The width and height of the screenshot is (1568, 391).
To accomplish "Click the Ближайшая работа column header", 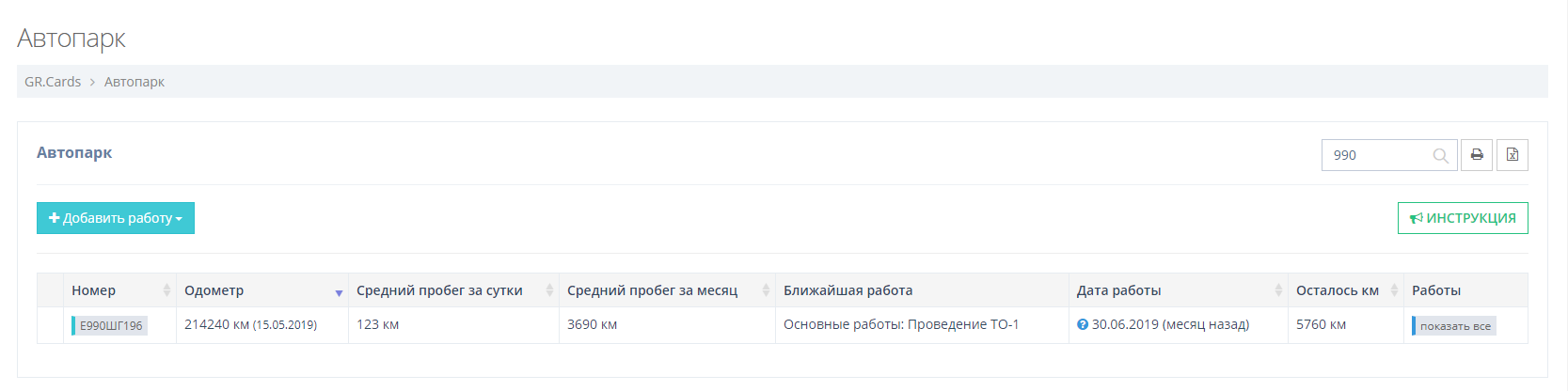I will pyautogui.click(x=847, y=290).
